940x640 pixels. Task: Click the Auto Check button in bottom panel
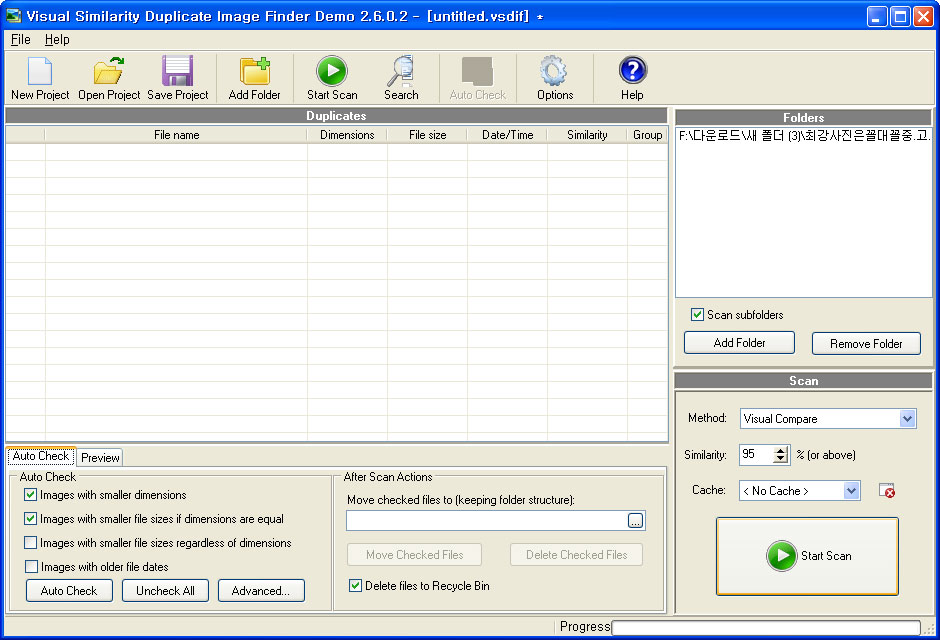point(69,591)
